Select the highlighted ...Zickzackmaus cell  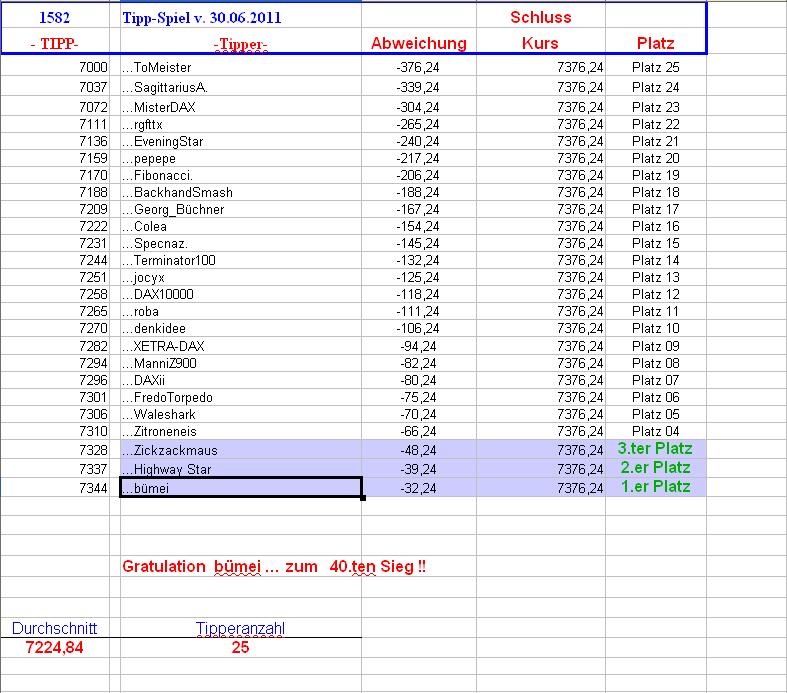pos(240,450)
